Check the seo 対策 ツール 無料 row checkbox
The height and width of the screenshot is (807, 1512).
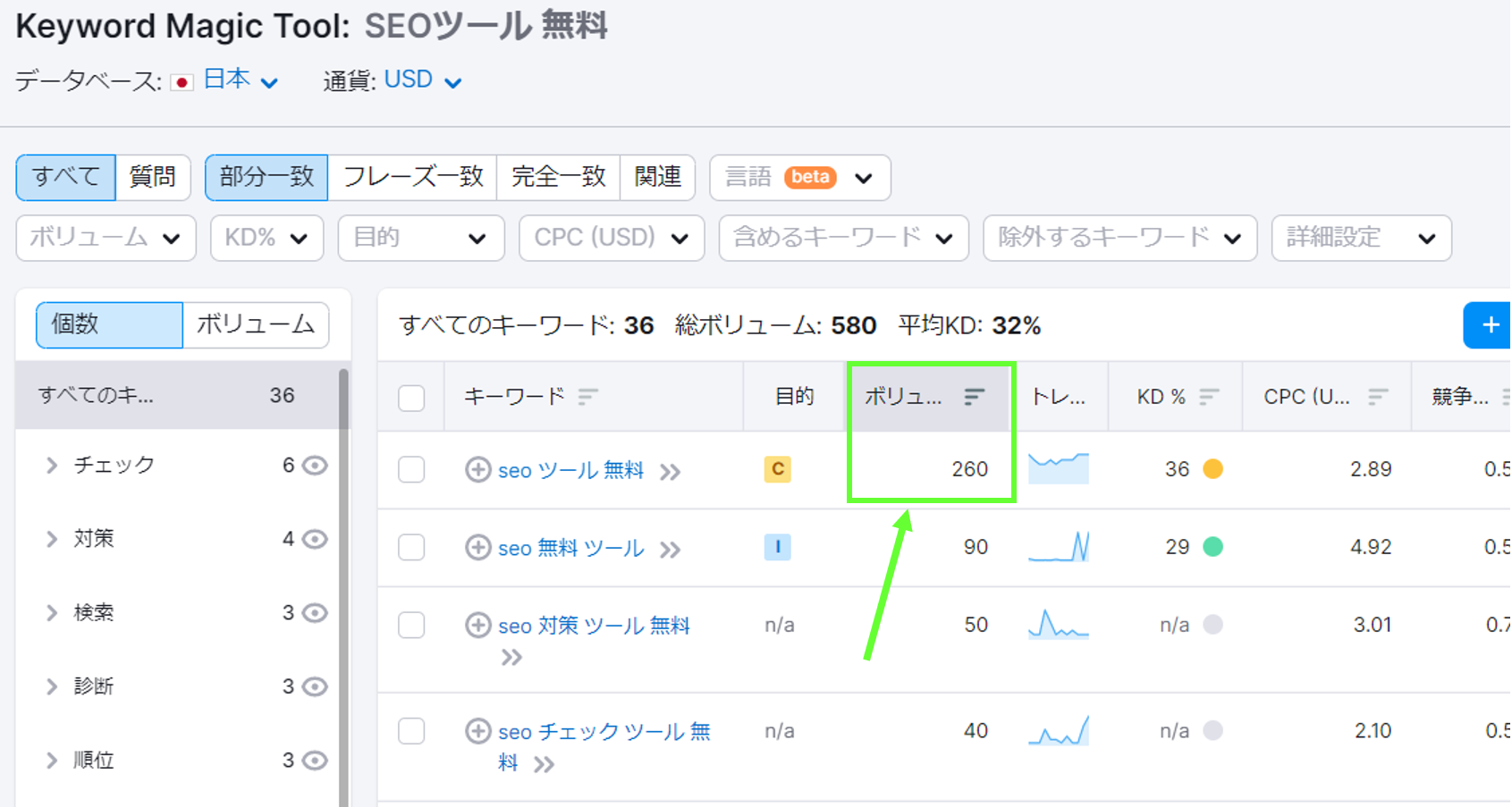[411, 625]
